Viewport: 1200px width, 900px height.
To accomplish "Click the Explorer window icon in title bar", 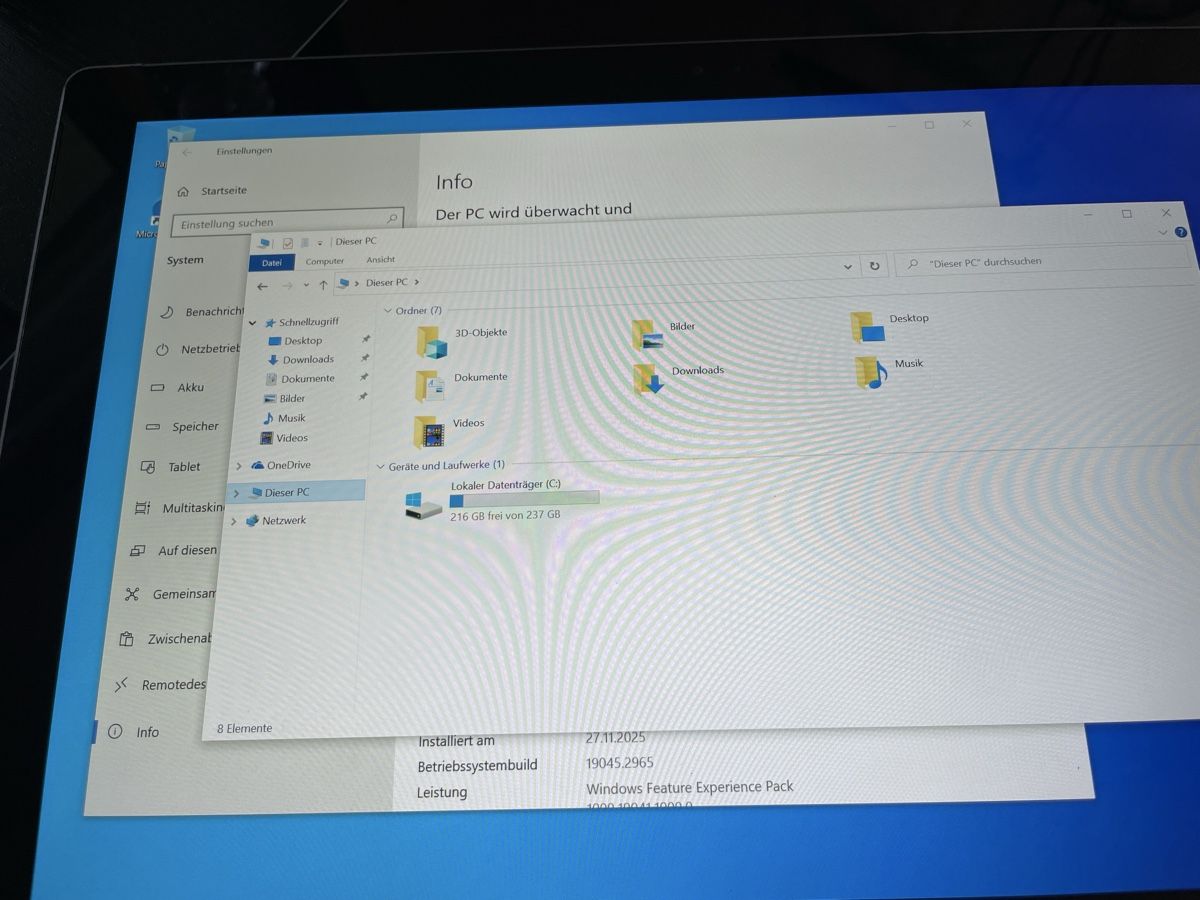I will tap(265, 243).
